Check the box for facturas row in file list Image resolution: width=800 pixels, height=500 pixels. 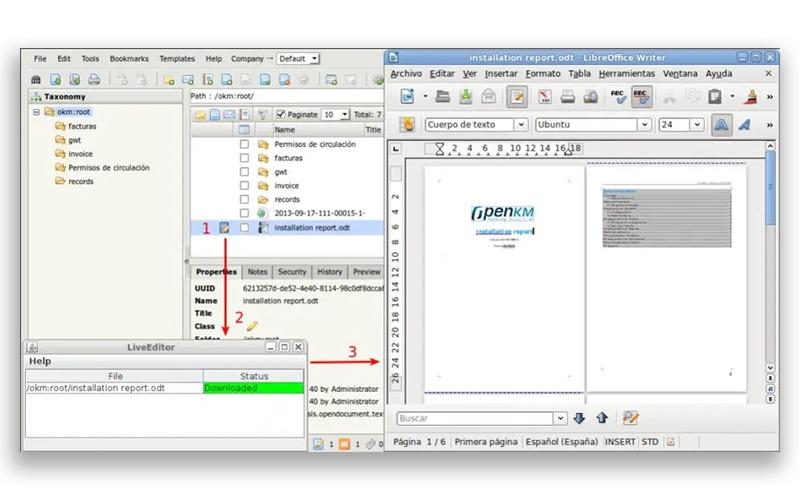point(244,158)
